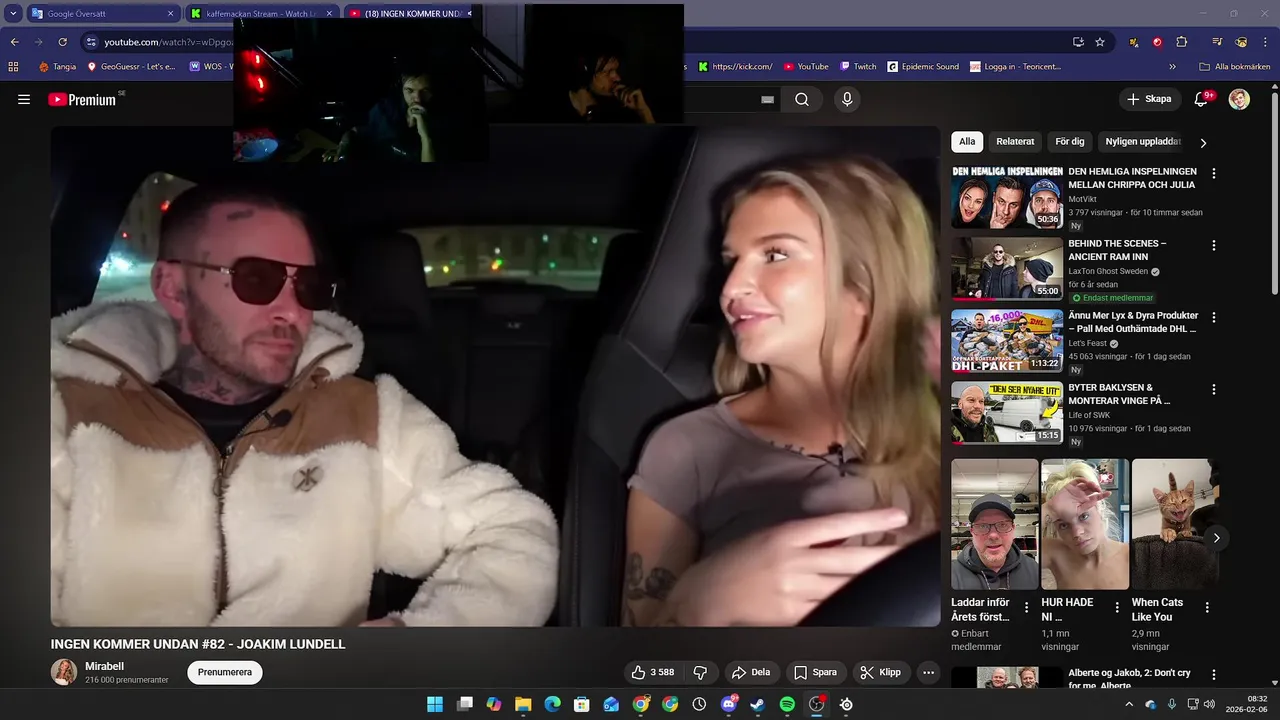
Task: Close the Google Översätt tab
Action: coord(170,14)
